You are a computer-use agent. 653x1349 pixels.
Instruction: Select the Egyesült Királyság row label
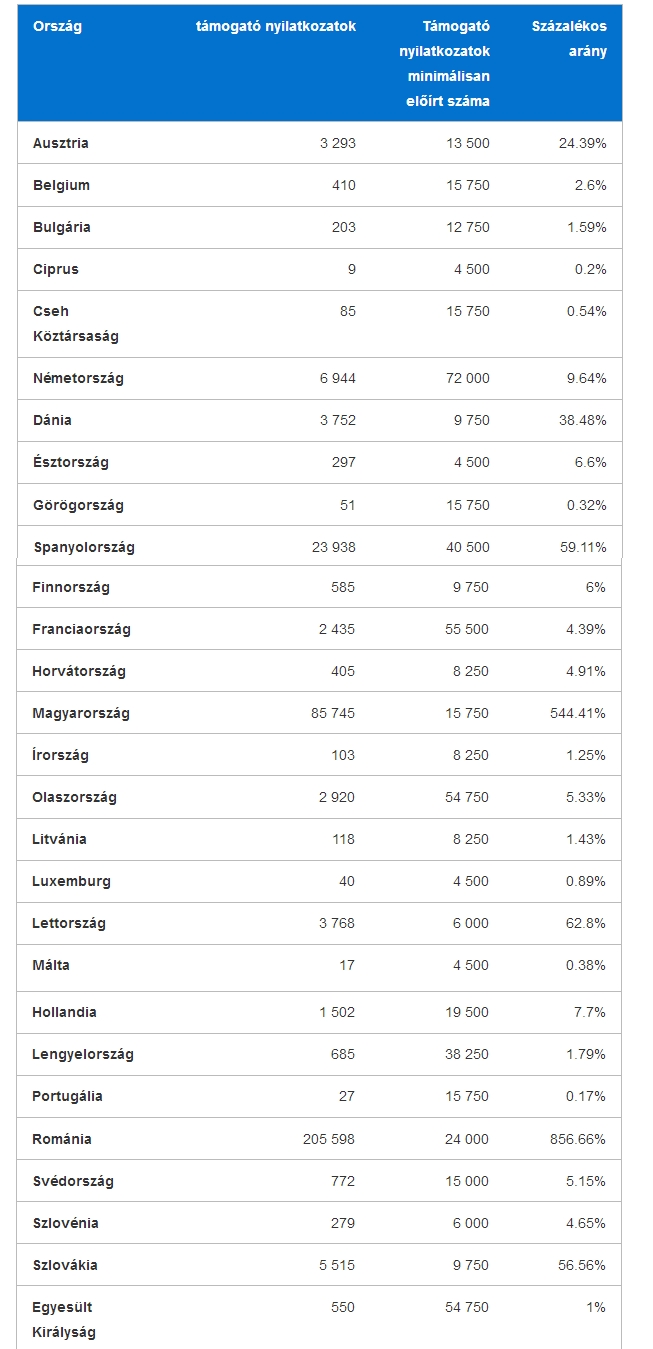coord(65,1319)
